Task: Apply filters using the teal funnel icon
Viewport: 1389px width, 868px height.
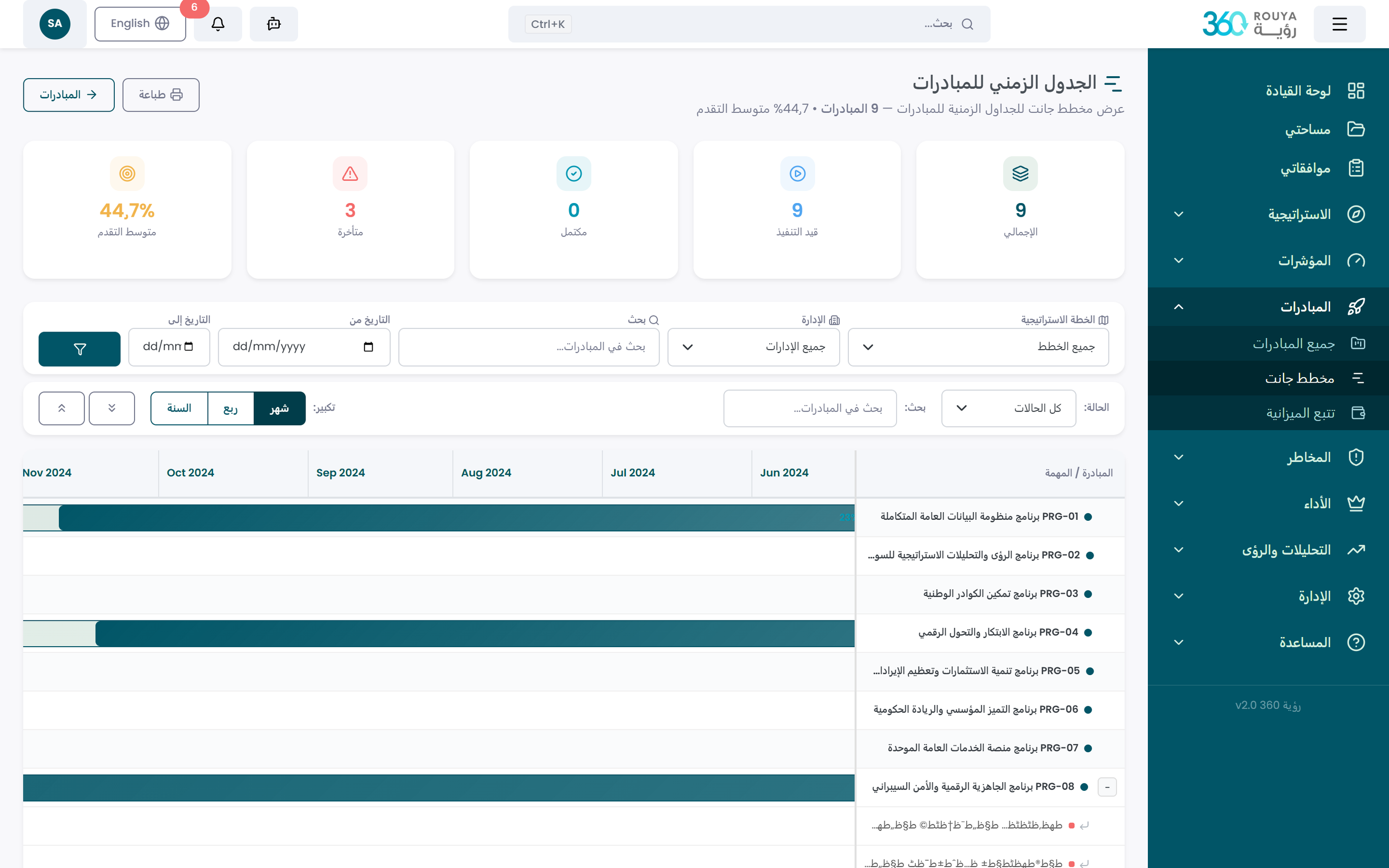Action: (79, 348)
